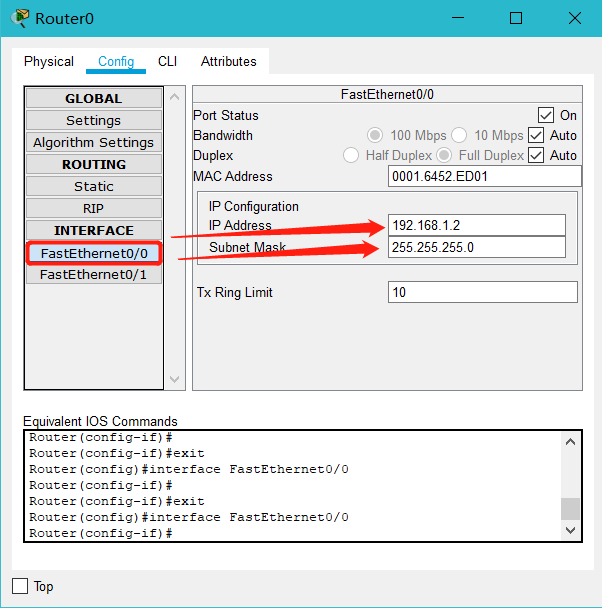Toggle Port Status On checkbox
Screen dimensions: 602x608
click(545, 115)
